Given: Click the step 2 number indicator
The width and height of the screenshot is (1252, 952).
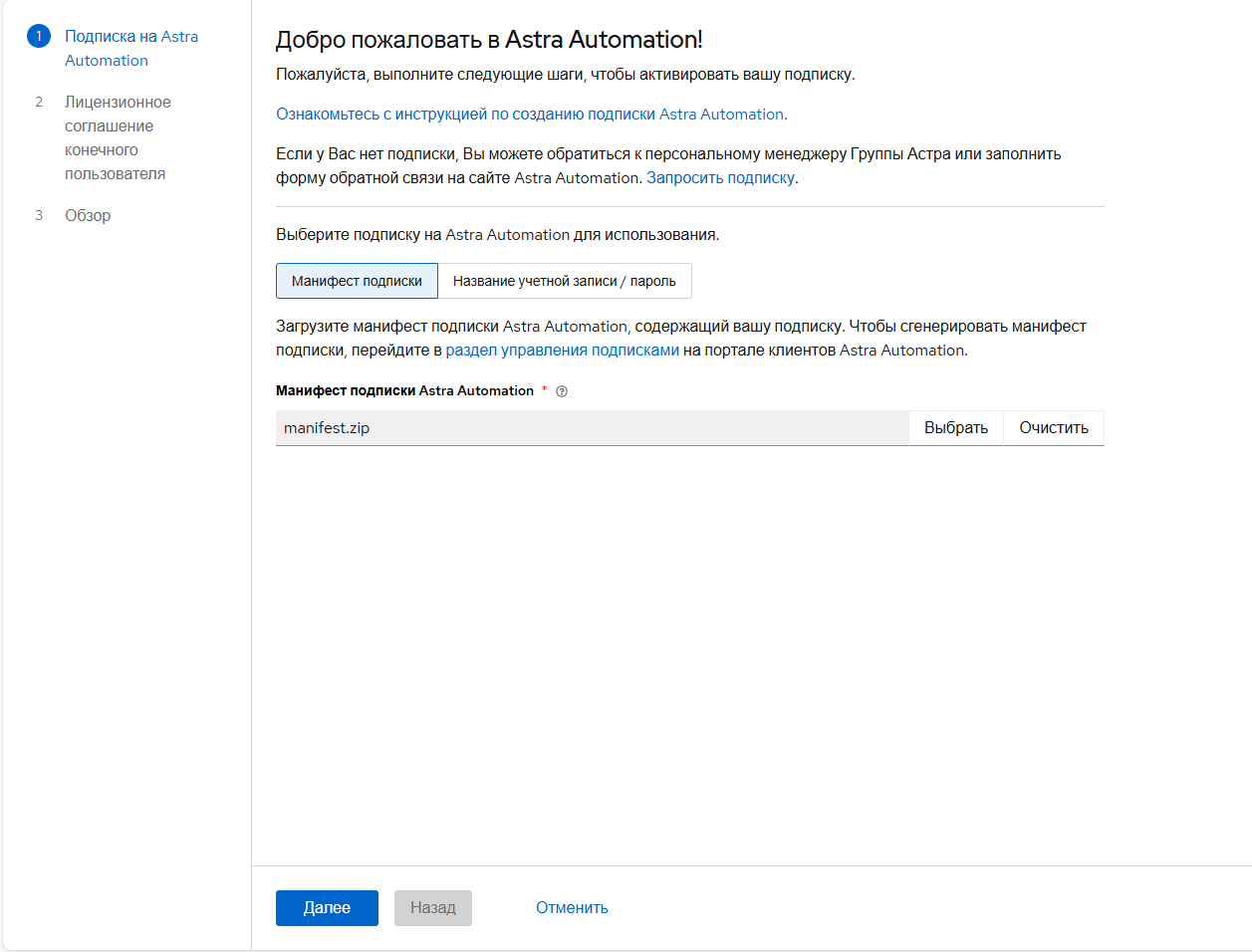Looking at the screenshot, I should (39, 103).
